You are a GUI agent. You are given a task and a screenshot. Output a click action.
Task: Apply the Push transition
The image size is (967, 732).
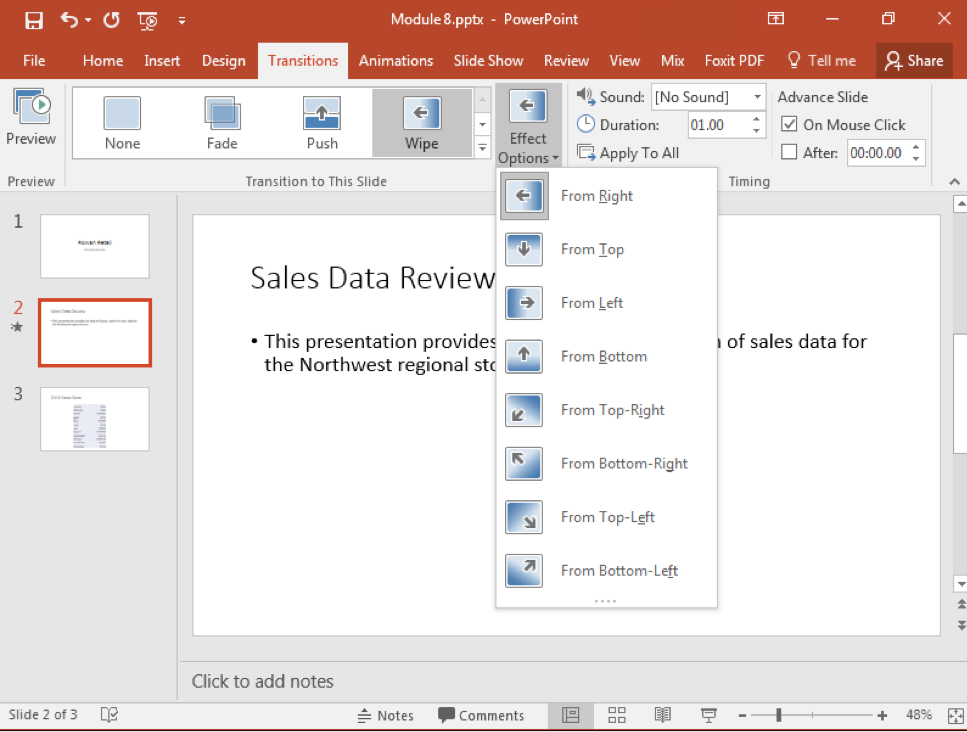tap(321, 122)
